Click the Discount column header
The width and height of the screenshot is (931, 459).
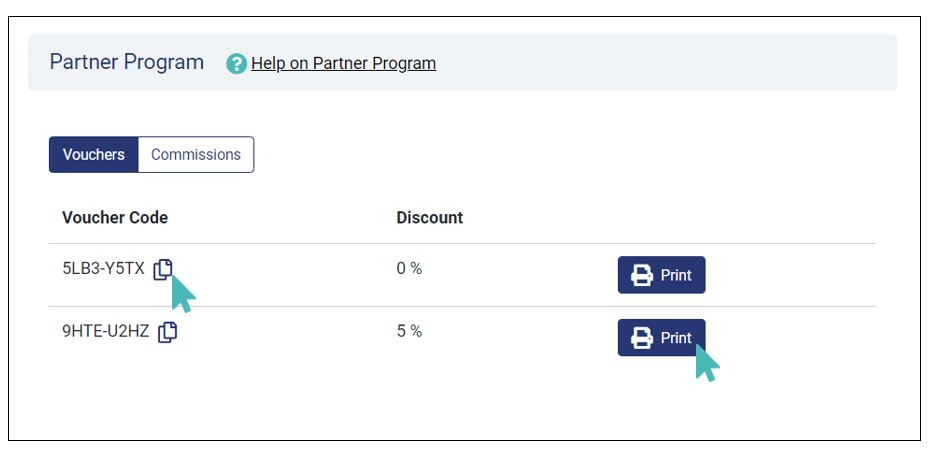(430, 217)
